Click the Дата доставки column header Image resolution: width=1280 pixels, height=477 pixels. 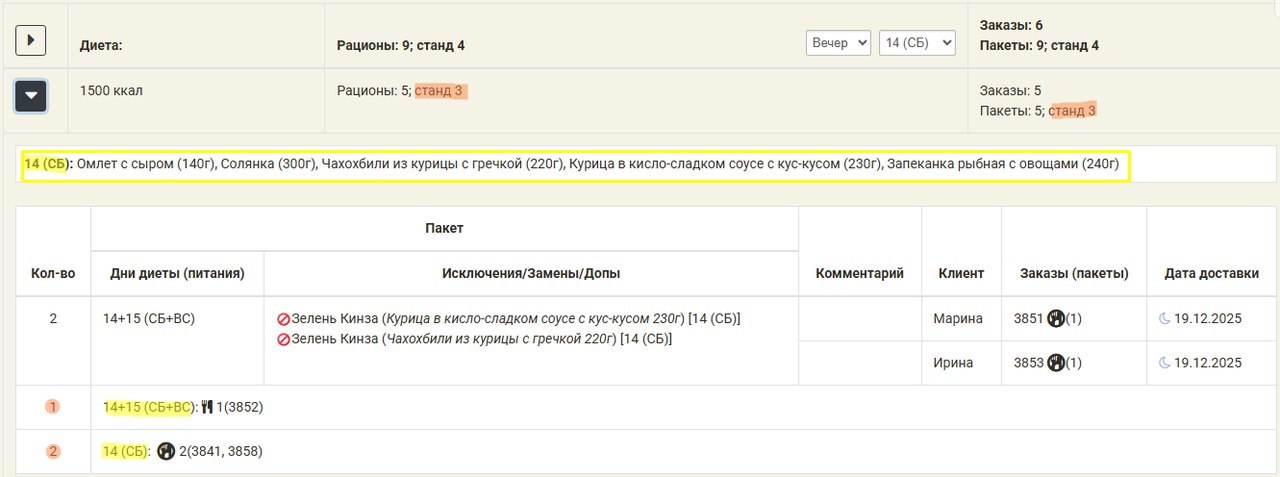click(x=1211, y=273)
